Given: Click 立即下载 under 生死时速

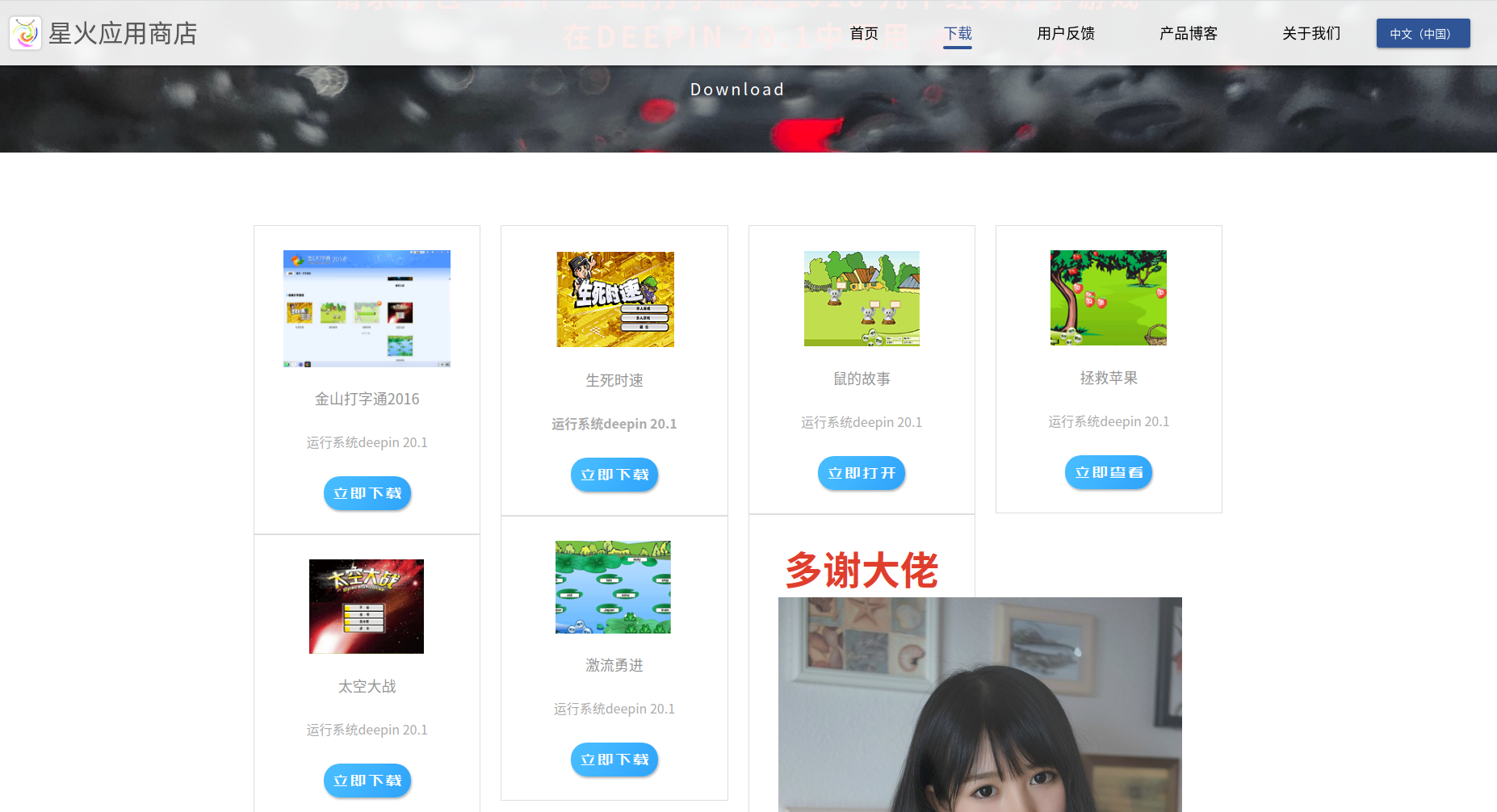Looking at the screenshot, I should (x=614, y=475).
